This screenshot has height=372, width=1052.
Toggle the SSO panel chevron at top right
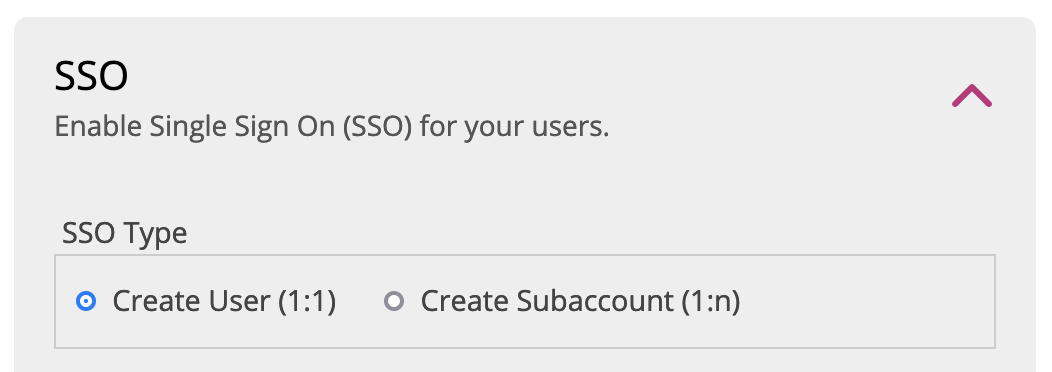(971, 96)
